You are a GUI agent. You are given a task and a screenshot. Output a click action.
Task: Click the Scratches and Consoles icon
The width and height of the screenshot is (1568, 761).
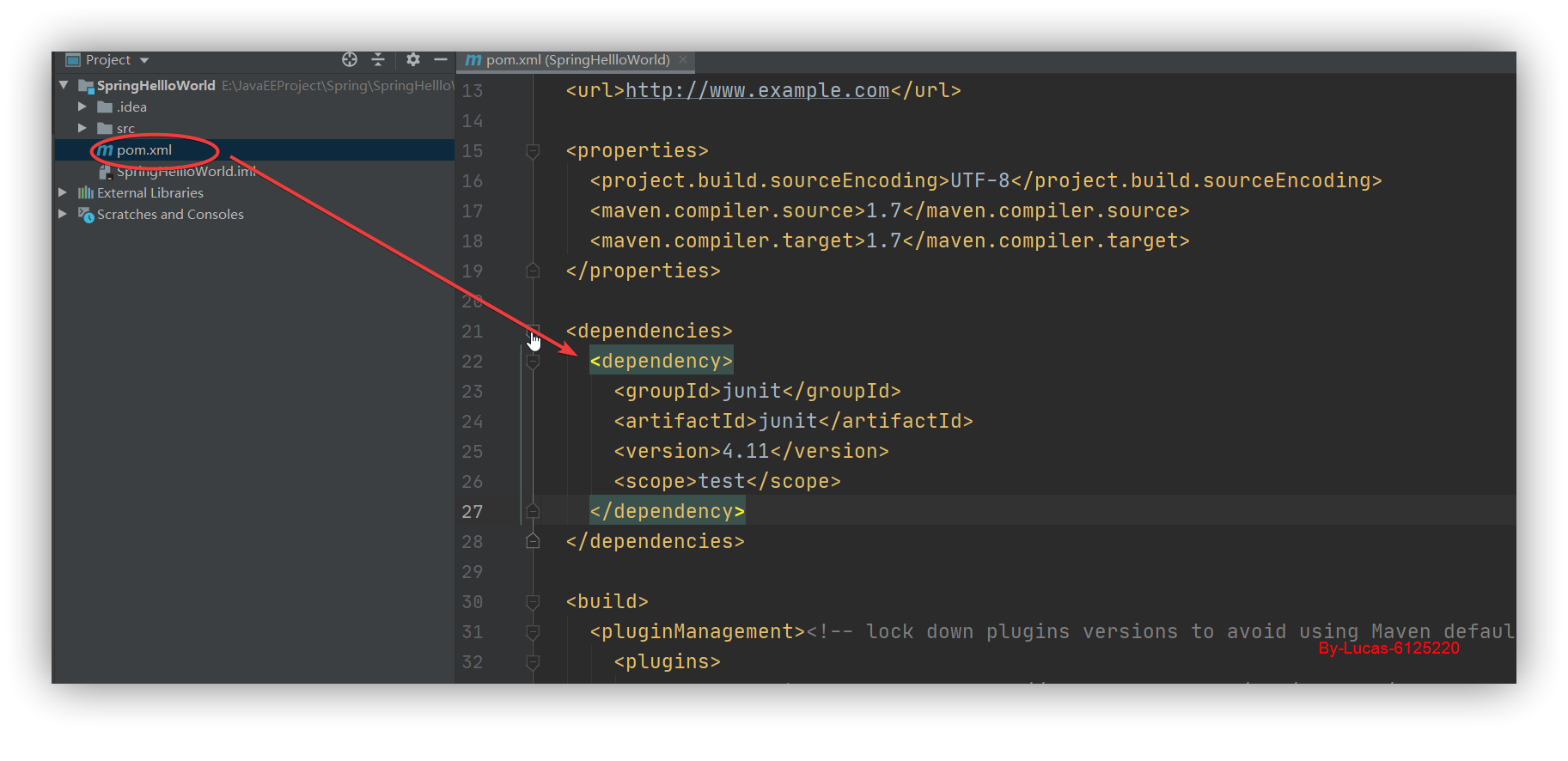point(86,215)
